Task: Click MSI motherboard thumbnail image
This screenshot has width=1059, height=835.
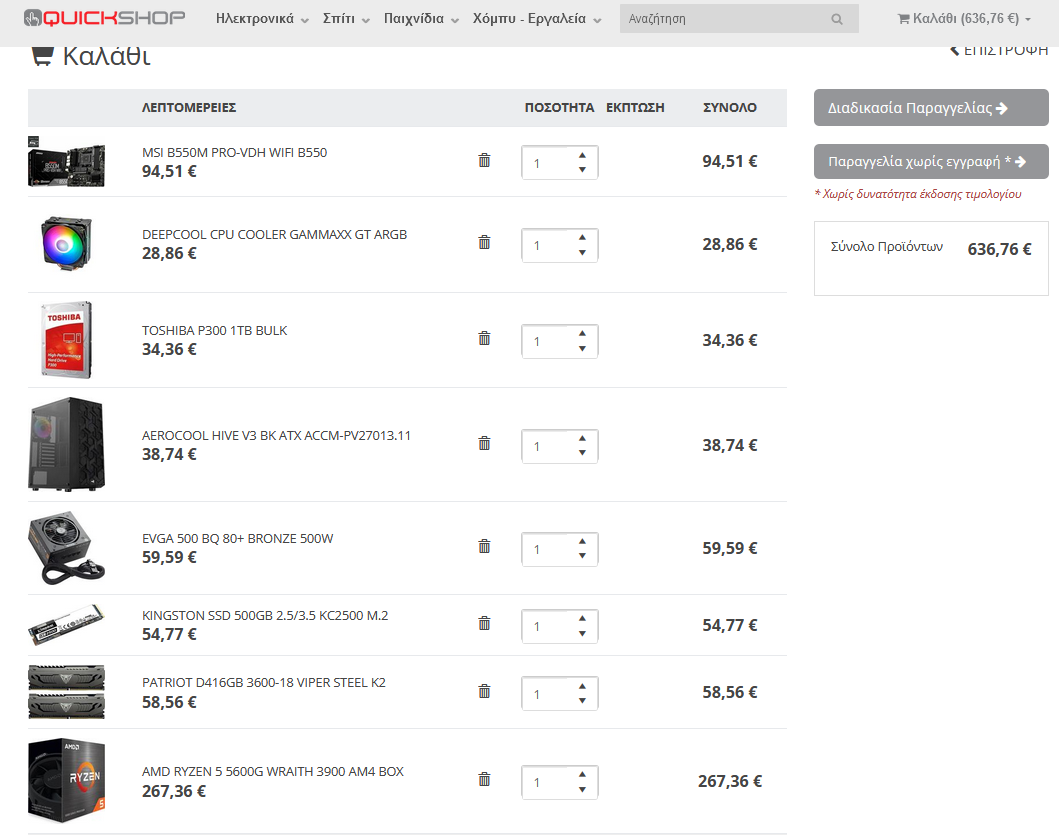Action: tap(66, 162)
